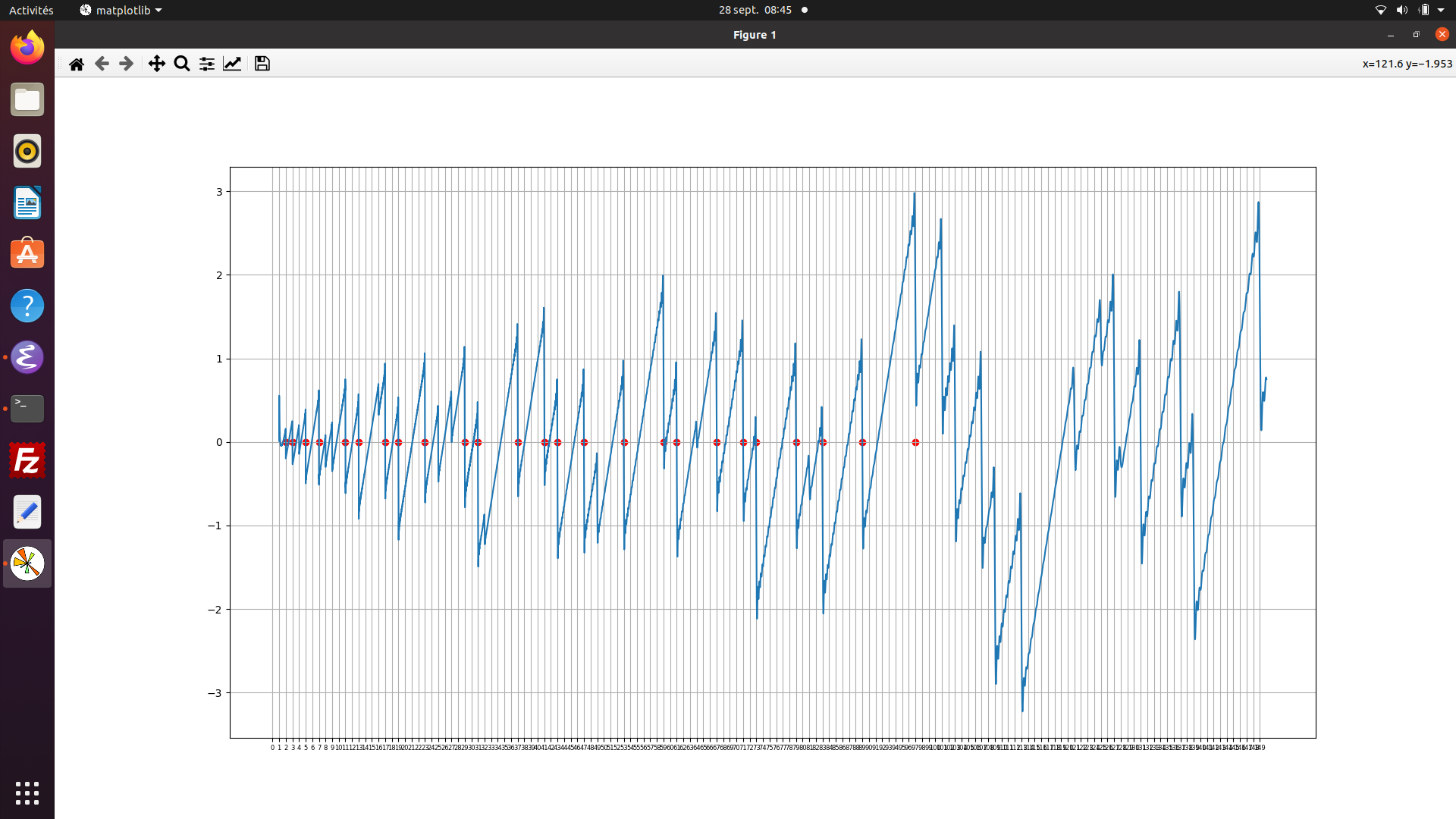The width and height of the screenshot is (1456, 819).
Task: Toggle the Zoom to rectangle tool
Action: pyautogui.click(x=181, y=64)
